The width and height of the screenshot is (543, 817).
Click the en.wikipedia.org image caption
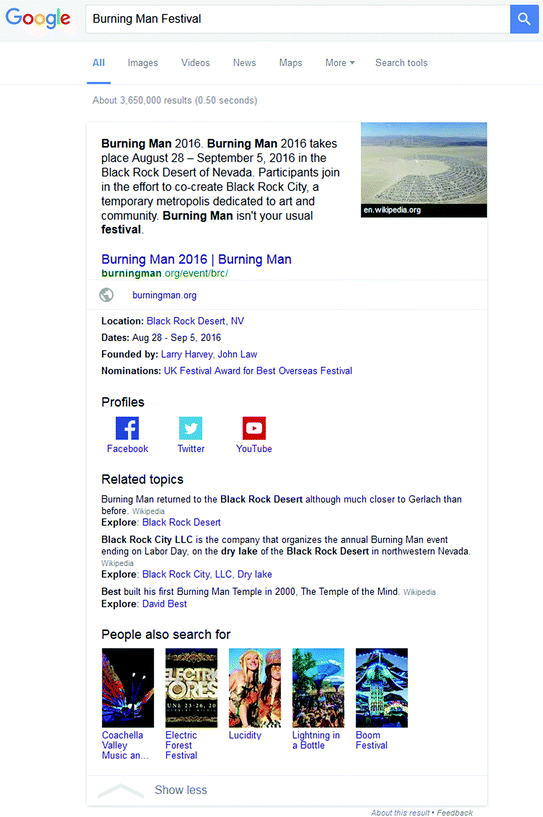392,210
